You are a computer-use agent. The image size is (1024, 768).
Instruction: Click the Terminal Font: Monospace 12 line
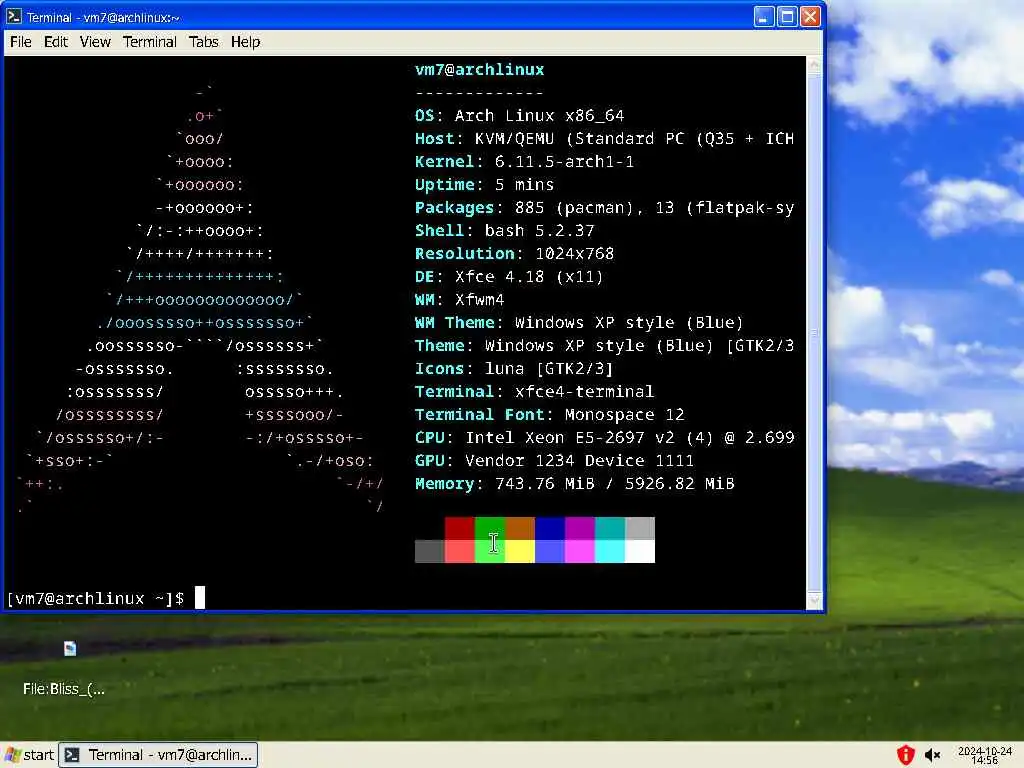[x=550, y=415]
